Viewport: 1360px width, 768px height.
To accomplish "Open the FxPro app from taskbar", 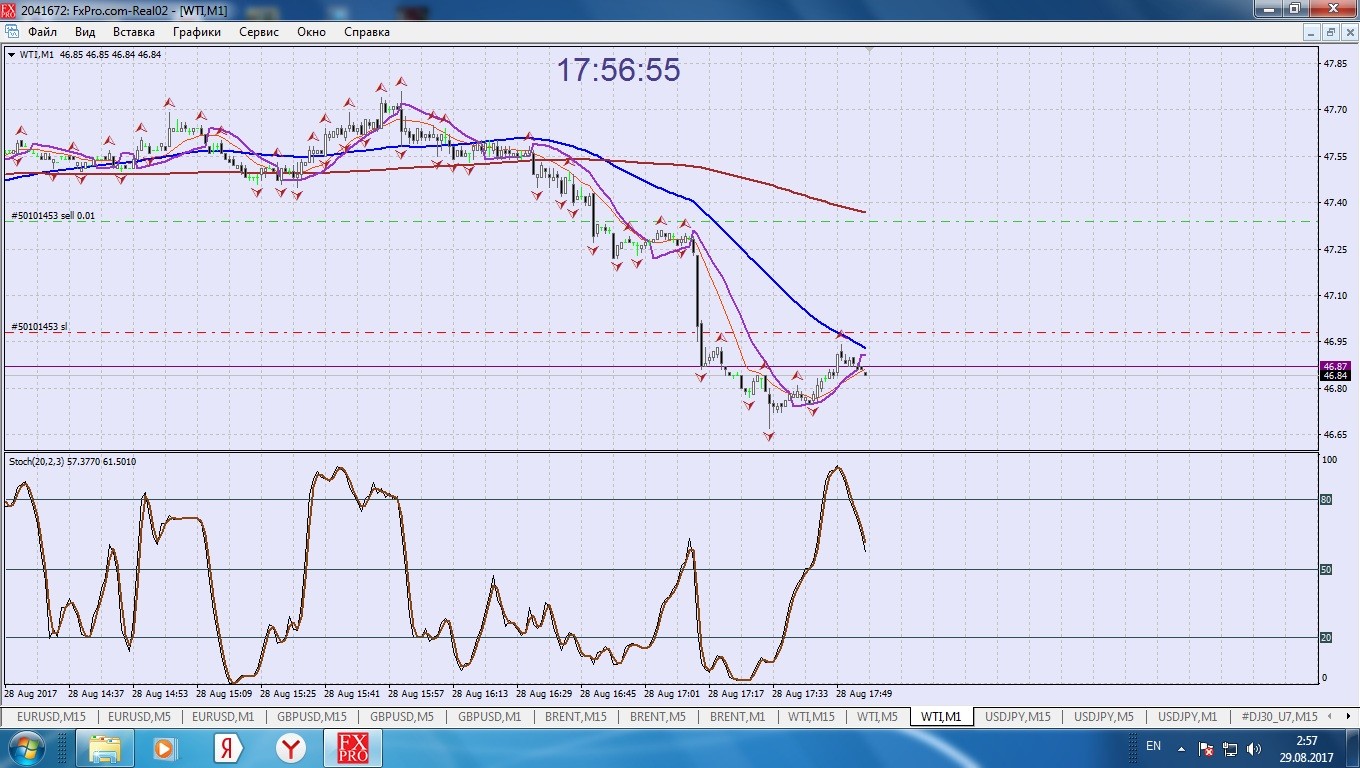I will tap(351, 747).
